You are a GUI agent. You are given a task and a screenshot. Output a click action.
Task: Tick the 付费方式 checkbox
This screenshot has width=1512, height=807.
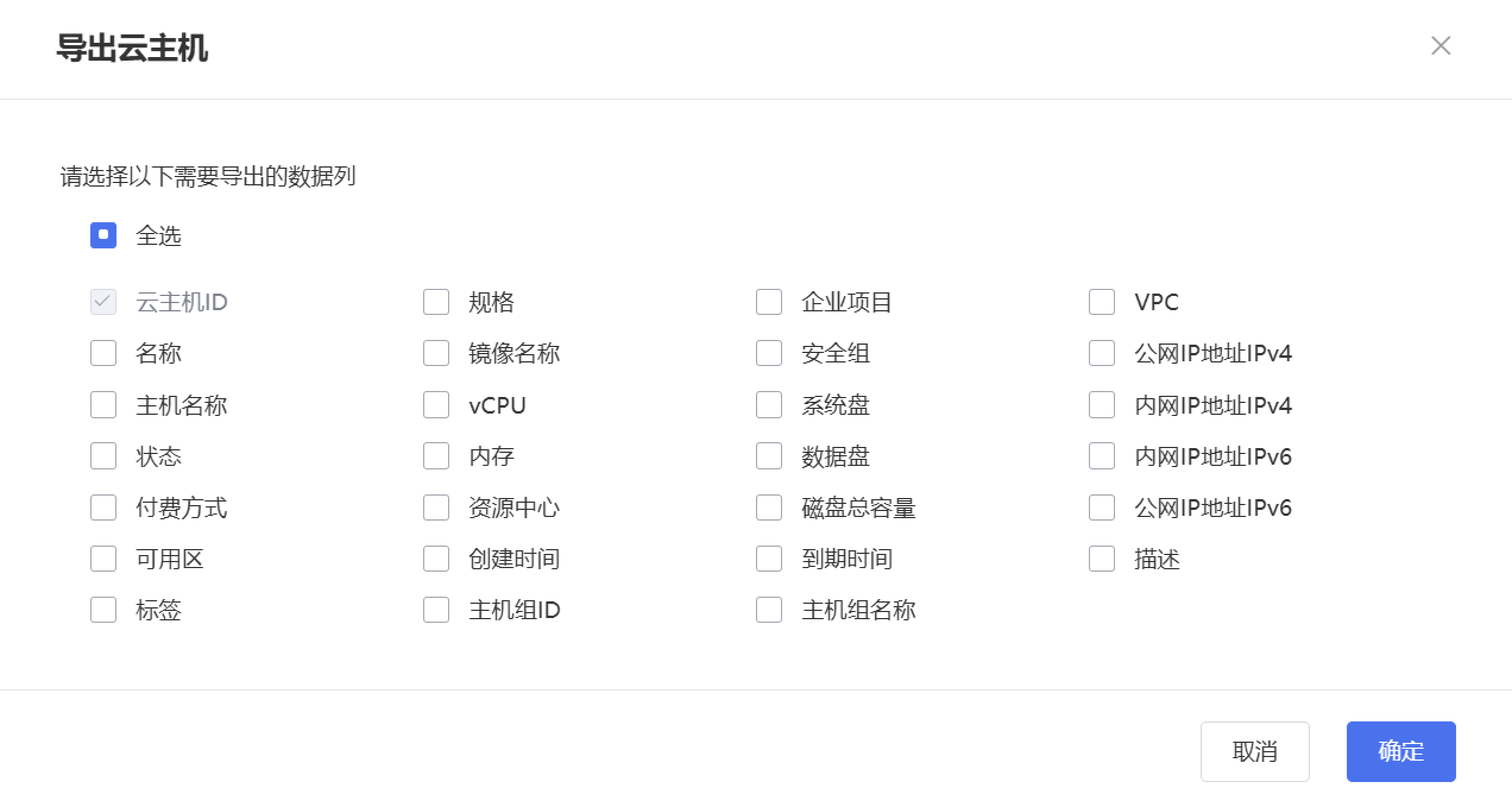[103, 507]
